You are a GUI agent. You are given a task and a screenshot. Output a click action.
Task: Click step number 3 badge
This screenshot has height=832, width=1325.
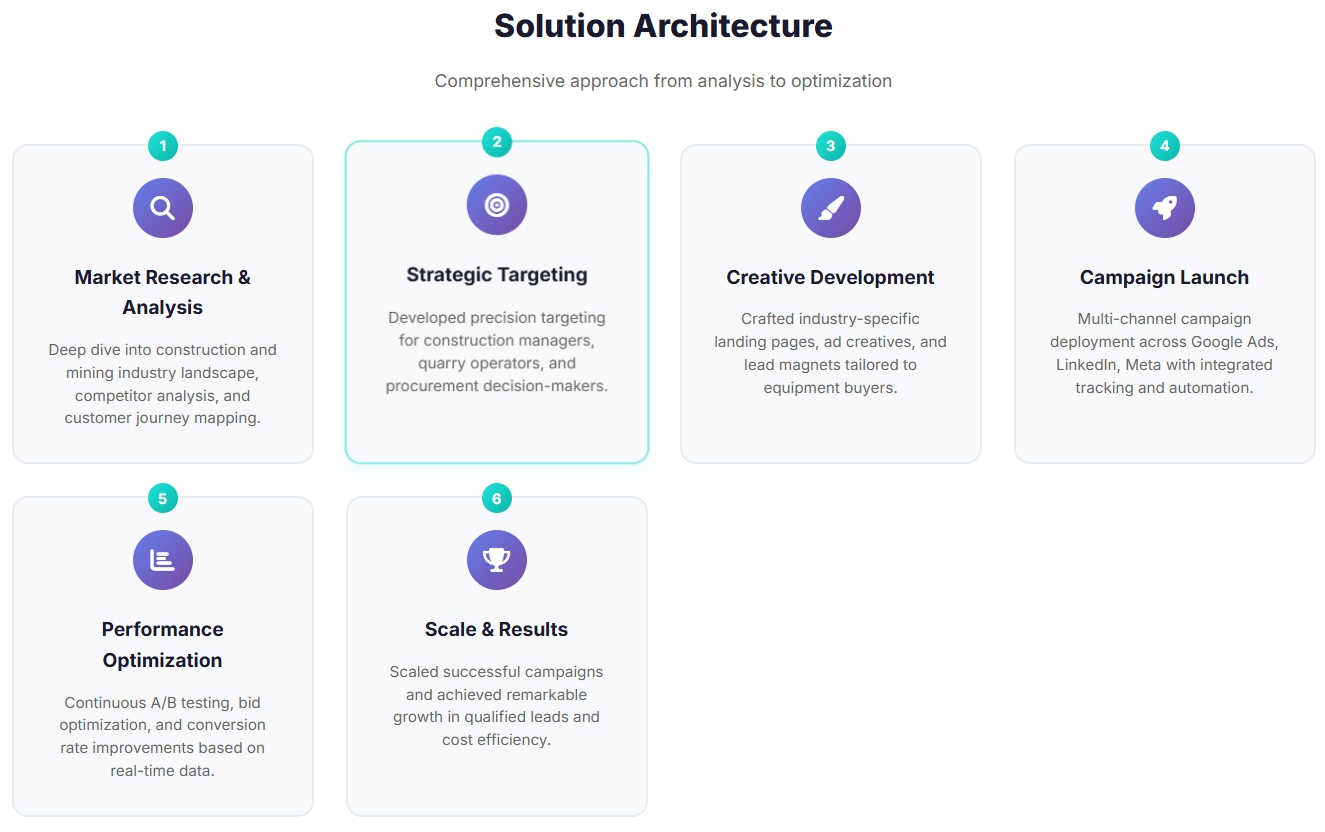831,146
